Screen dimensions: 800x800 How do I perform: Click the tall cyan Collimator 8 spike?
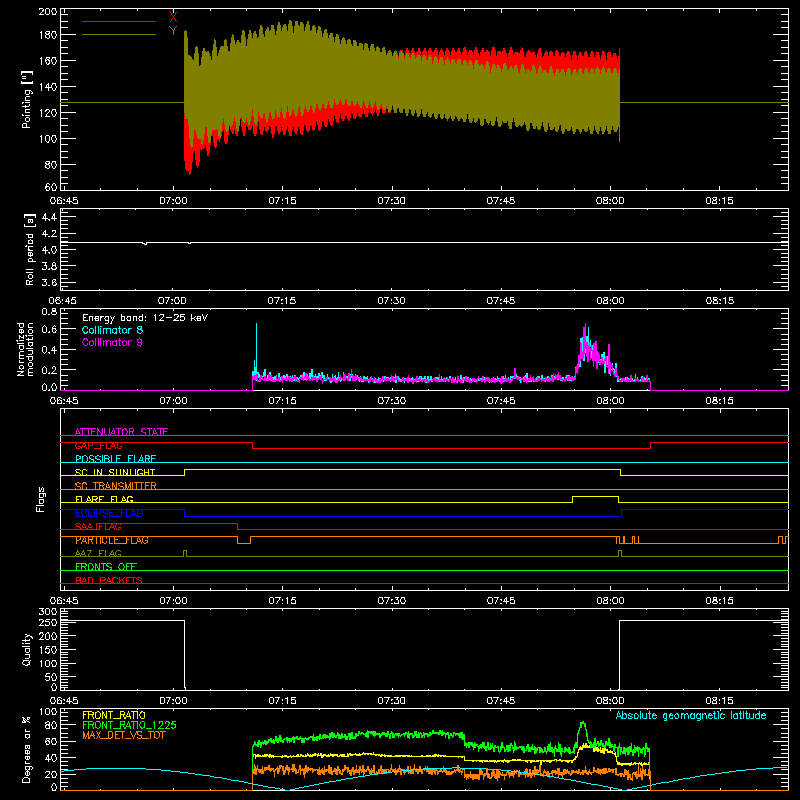pyautogui.click(x=256, y=347)
